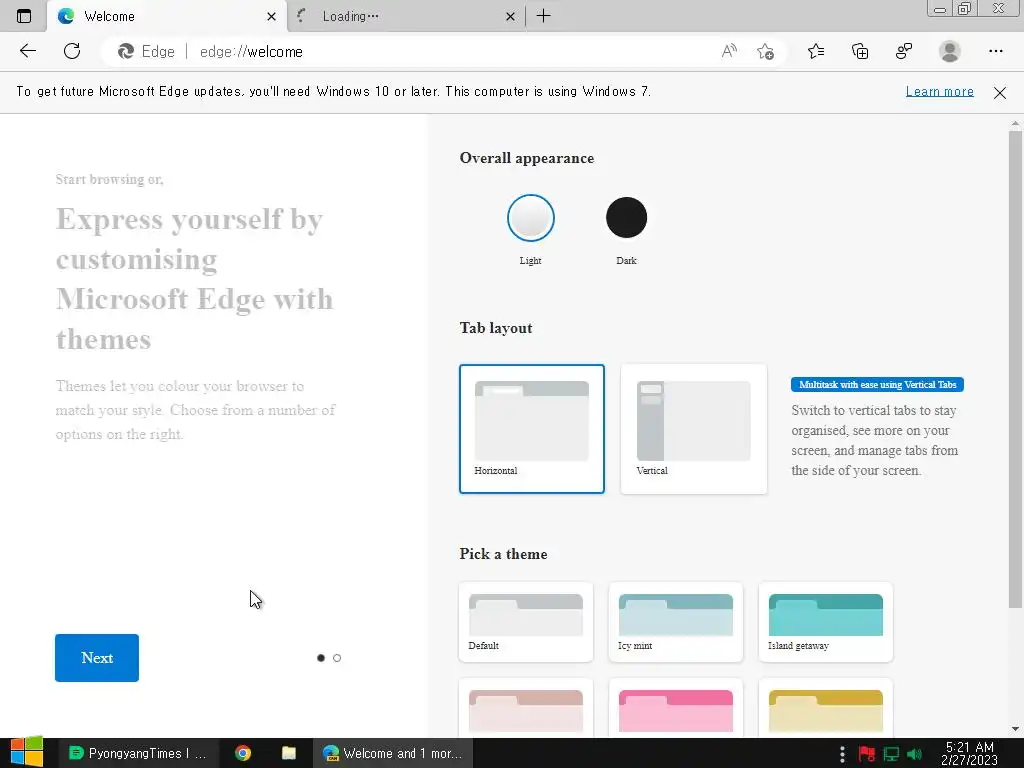The height and width of the screenshot is (768, 1024).
Task: Click the network tray icon
Action: 891,754
